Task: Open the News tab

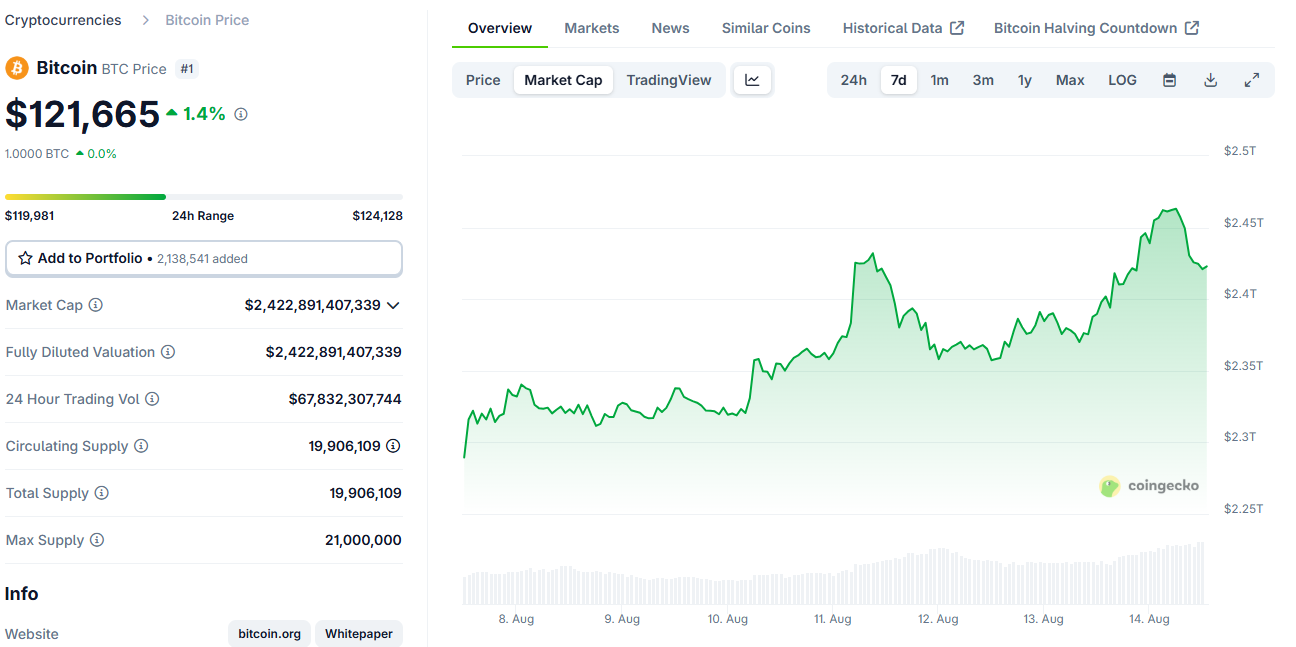Action: pyautogui.click(x=670, y=28)
